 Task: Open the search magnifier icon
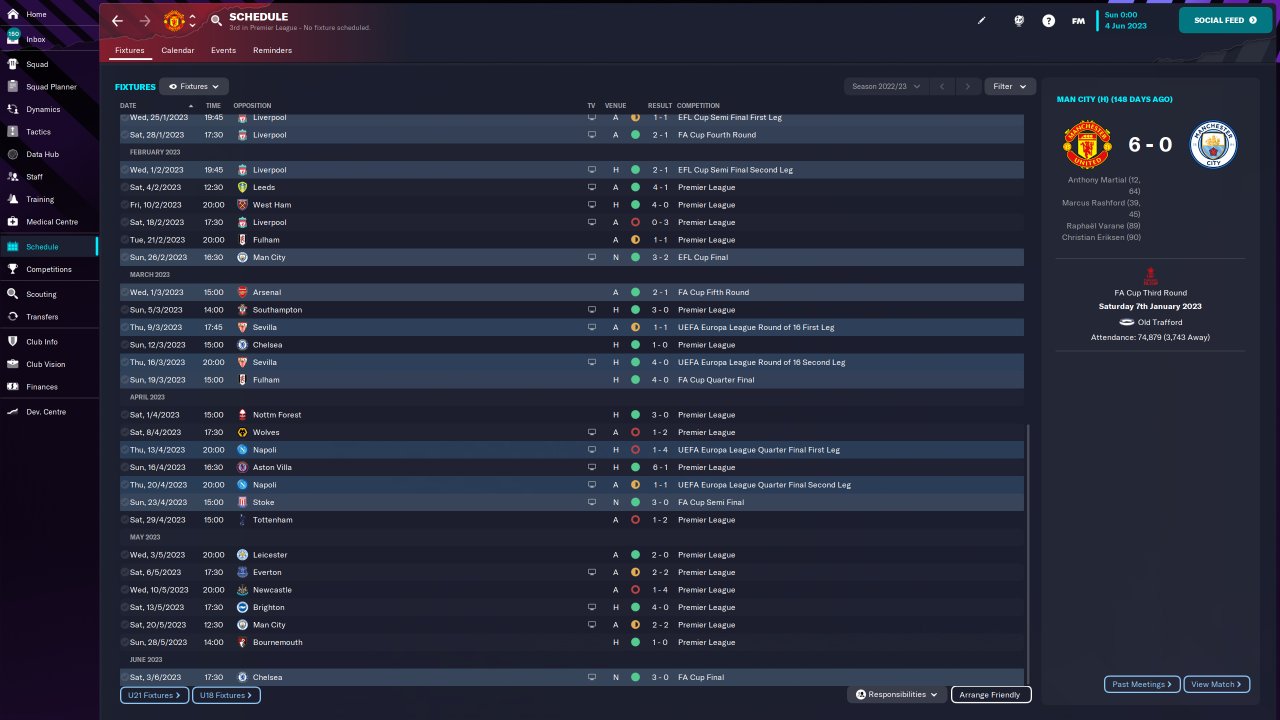coord(217,21)
